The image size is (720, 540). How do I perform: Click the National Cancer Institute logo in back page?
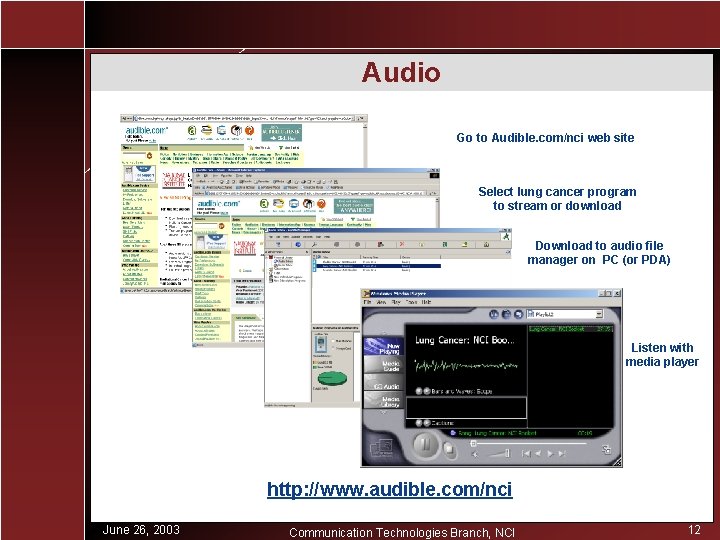[174, 180]
